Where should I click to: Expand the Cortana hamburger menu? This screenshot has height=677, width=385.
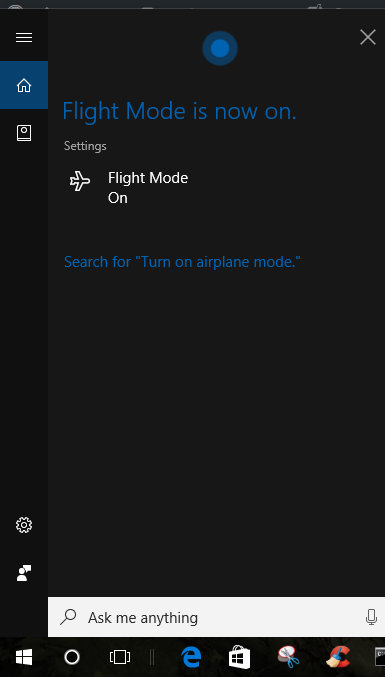point(24,38)
